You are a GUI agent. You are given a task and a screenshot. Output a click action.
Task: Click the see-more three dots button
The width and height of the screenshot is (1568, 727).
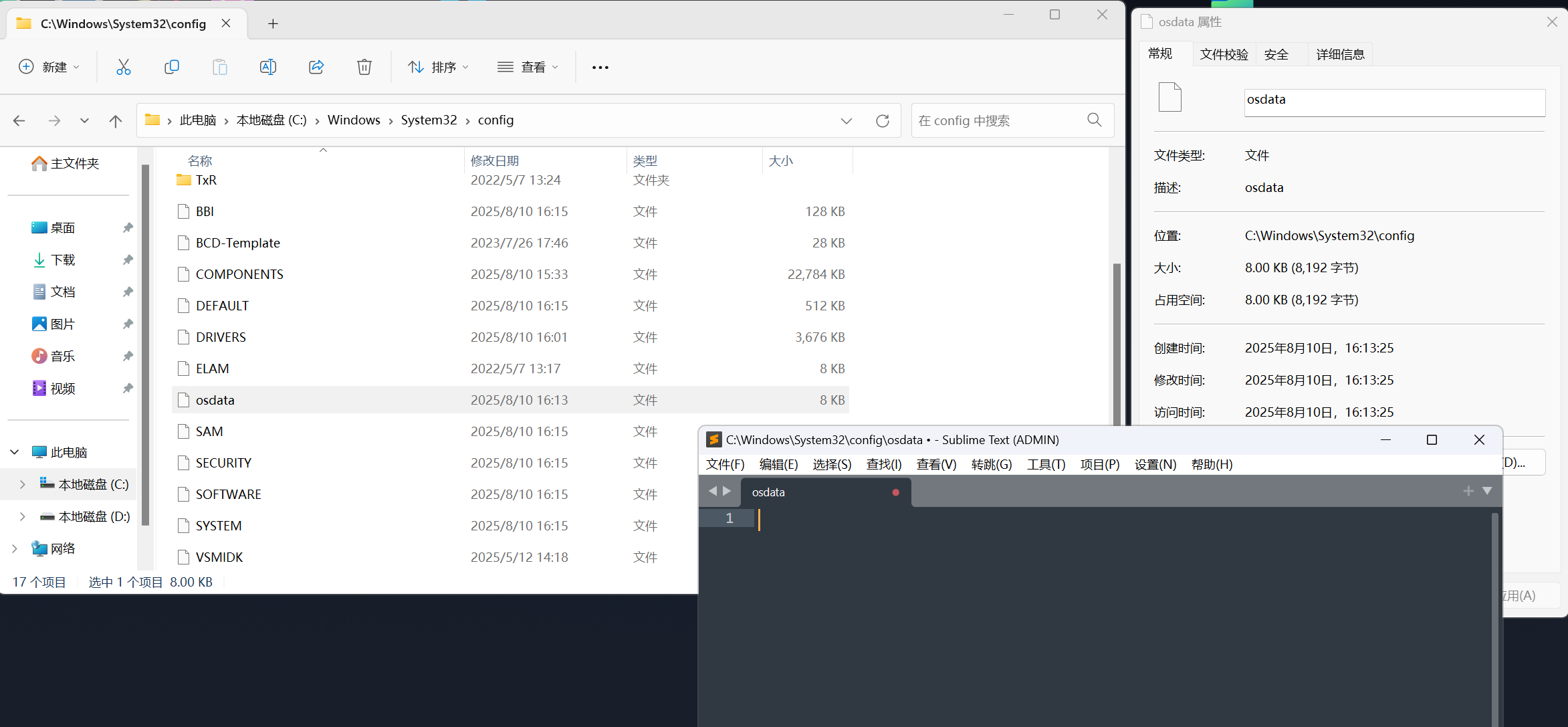click(600, 68)
